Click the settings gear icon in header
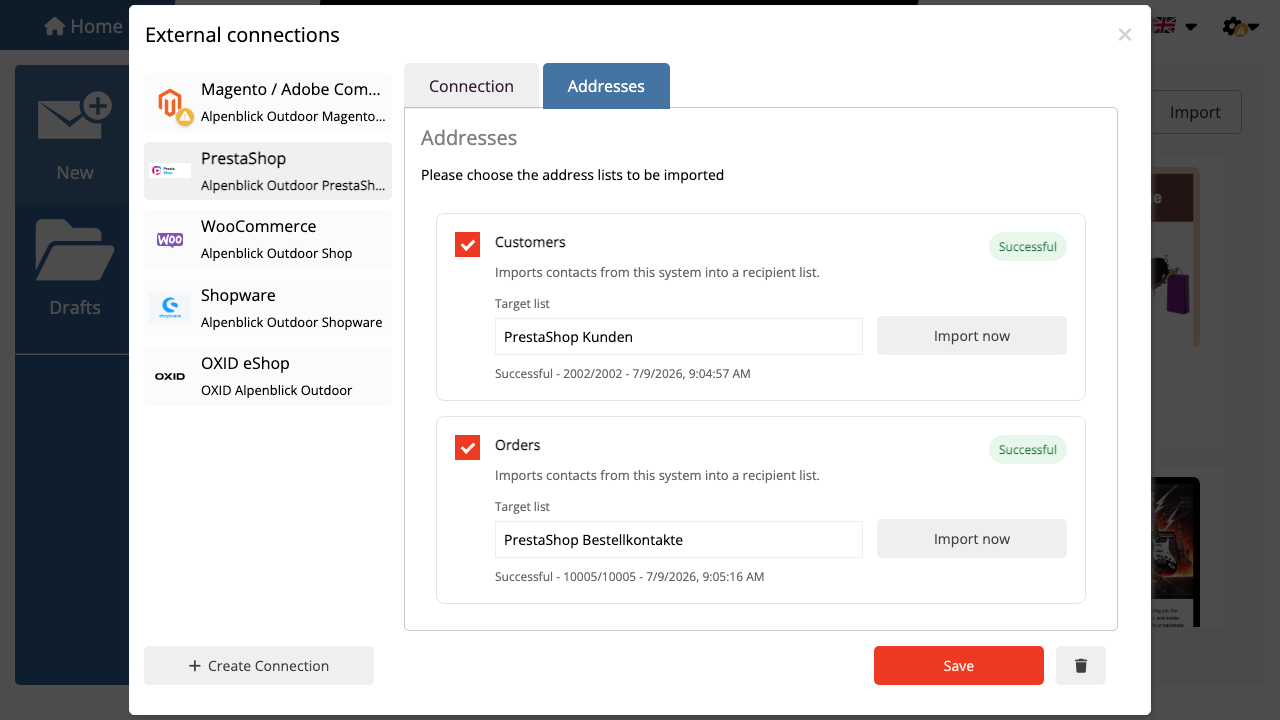 click(1233, 27)
